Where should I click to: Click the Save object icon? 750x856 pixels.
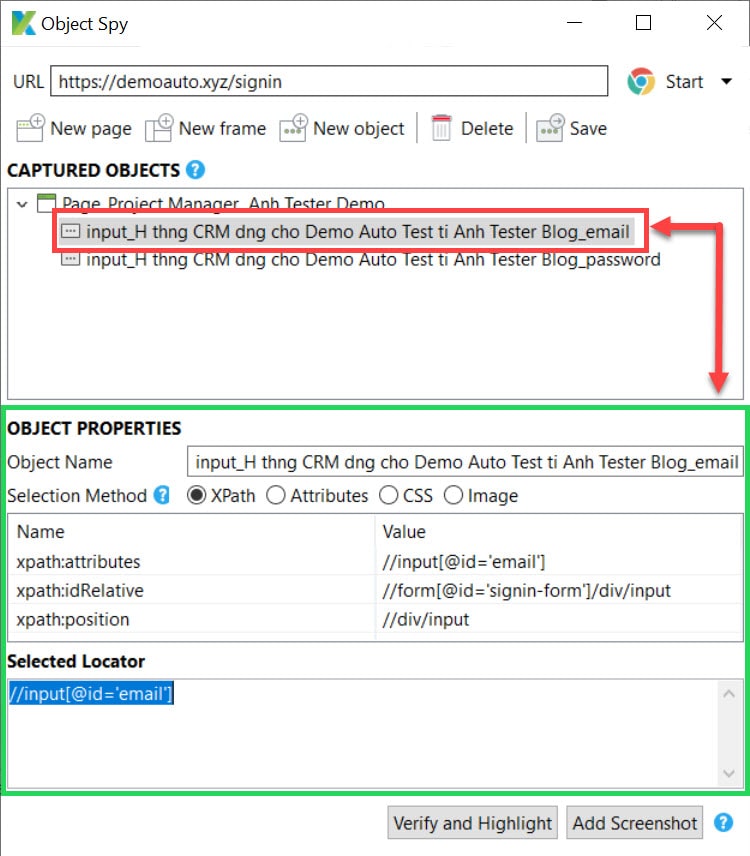550,128
